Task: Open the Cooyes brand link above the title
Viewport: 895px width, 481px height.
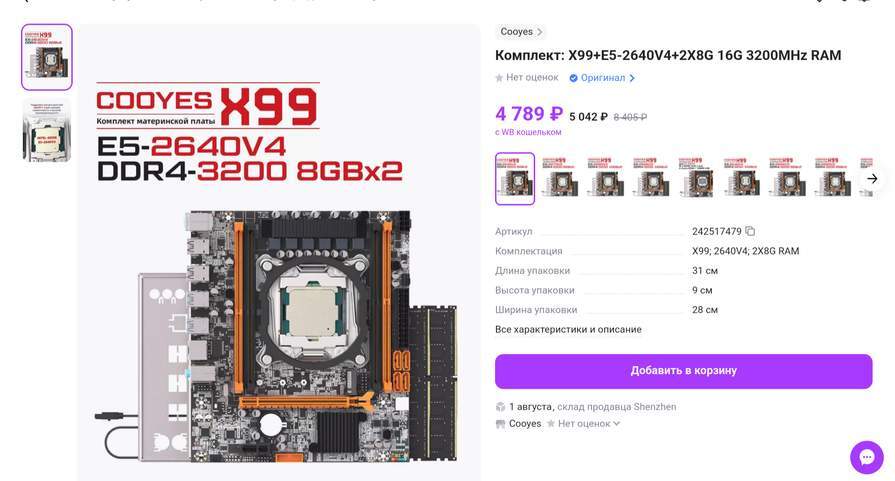Action: pyautogui.click(x=517, y=32)
